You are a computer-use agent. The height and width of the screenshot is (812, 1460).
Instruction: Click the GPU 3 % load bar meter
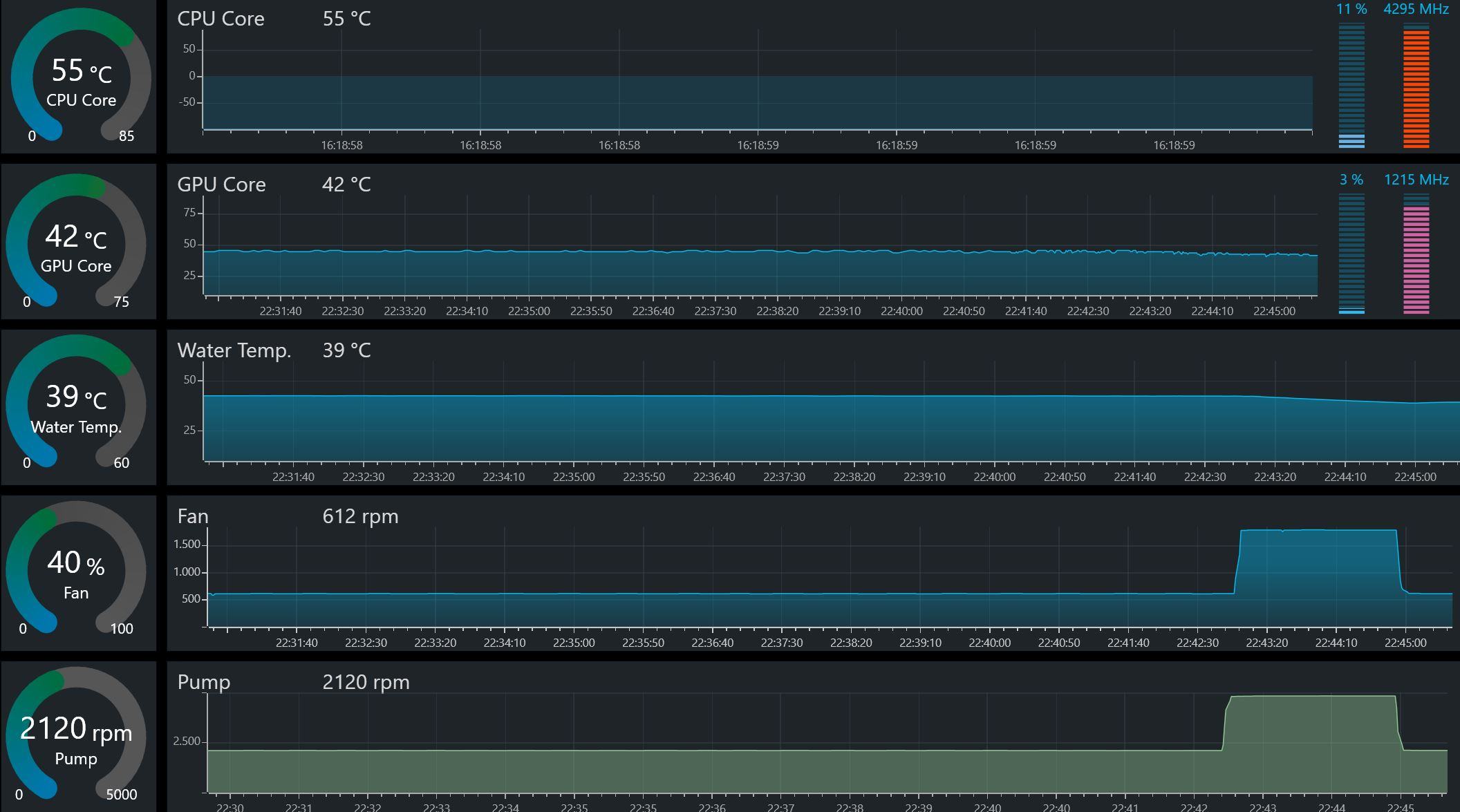[1351, 253]
